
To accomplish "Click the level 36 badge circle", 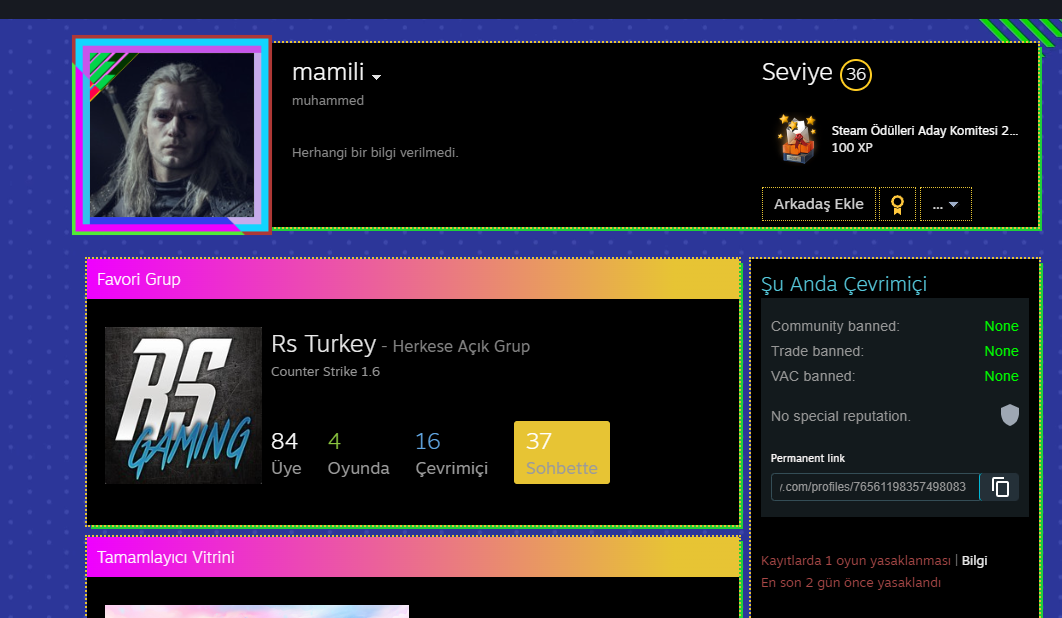I will point(855,75).
